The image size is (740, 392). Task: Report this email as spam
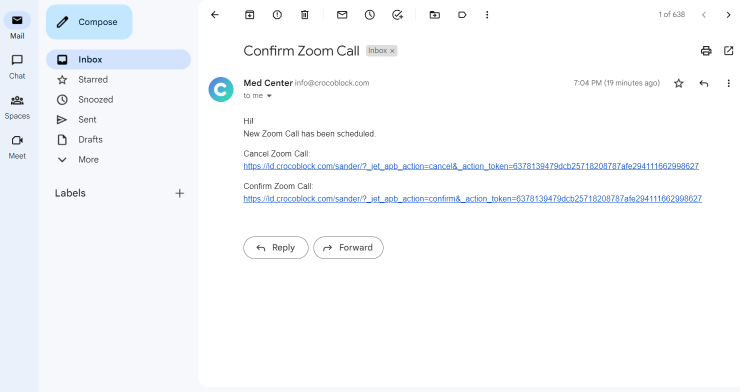click(x=277, y=15)
